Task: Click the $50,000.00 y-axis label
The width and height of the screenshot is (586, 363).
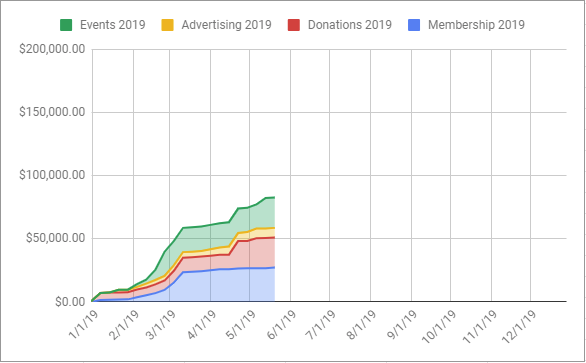Action: click(56, 238)
